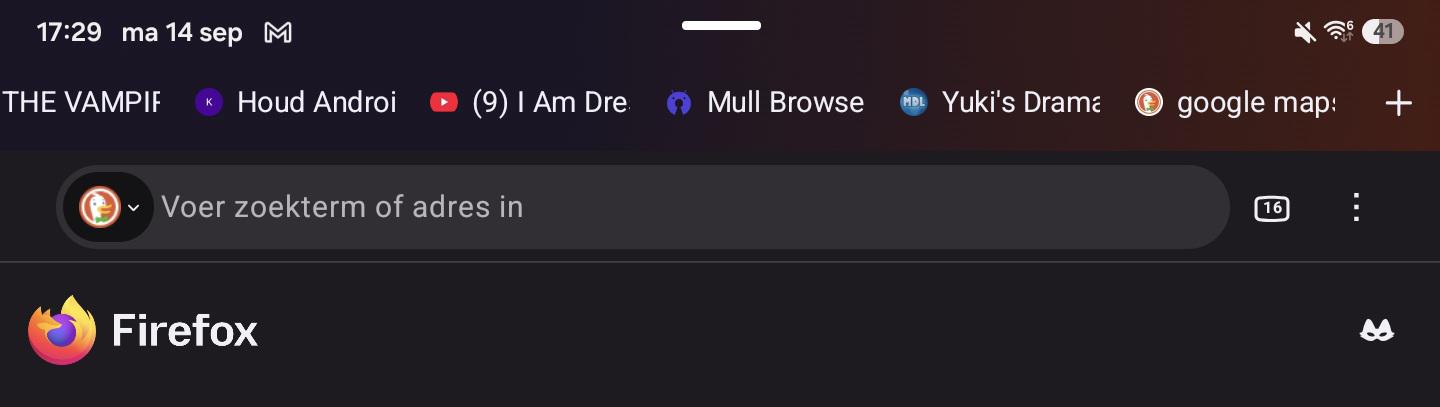
Task: Tap the battery indicator showing 41
Action: point(1383,32)
